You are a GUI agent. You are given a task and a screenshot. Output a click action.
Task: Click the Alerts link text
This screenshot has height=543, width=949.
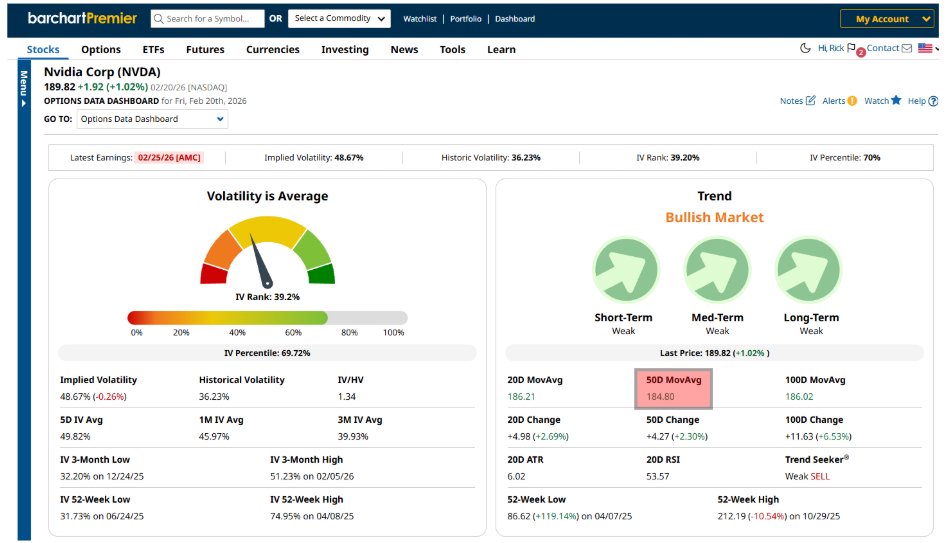tap(833, 101)
